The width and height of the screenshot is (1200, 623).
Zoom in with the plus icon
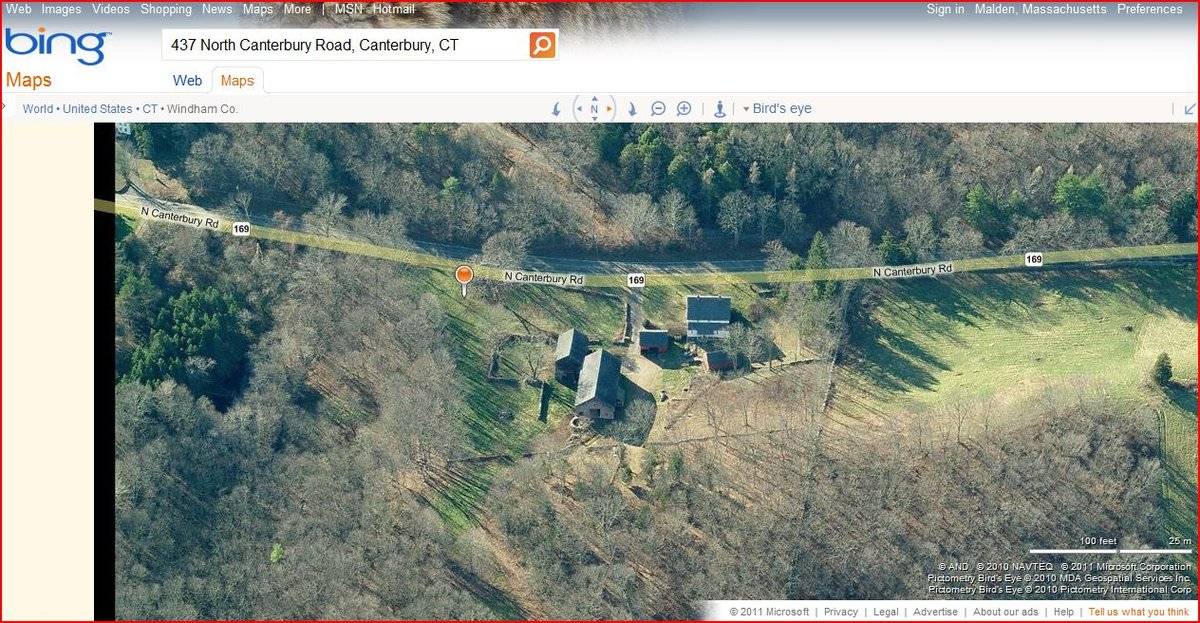tap(684, 109)
